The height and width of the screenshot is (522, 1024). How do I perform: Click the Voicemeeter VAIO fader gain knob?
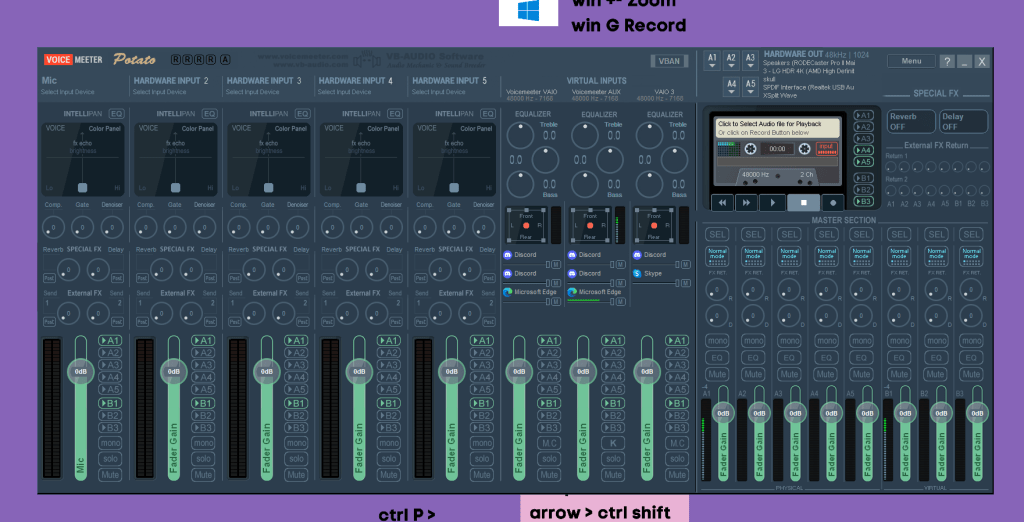pos(519,372)
